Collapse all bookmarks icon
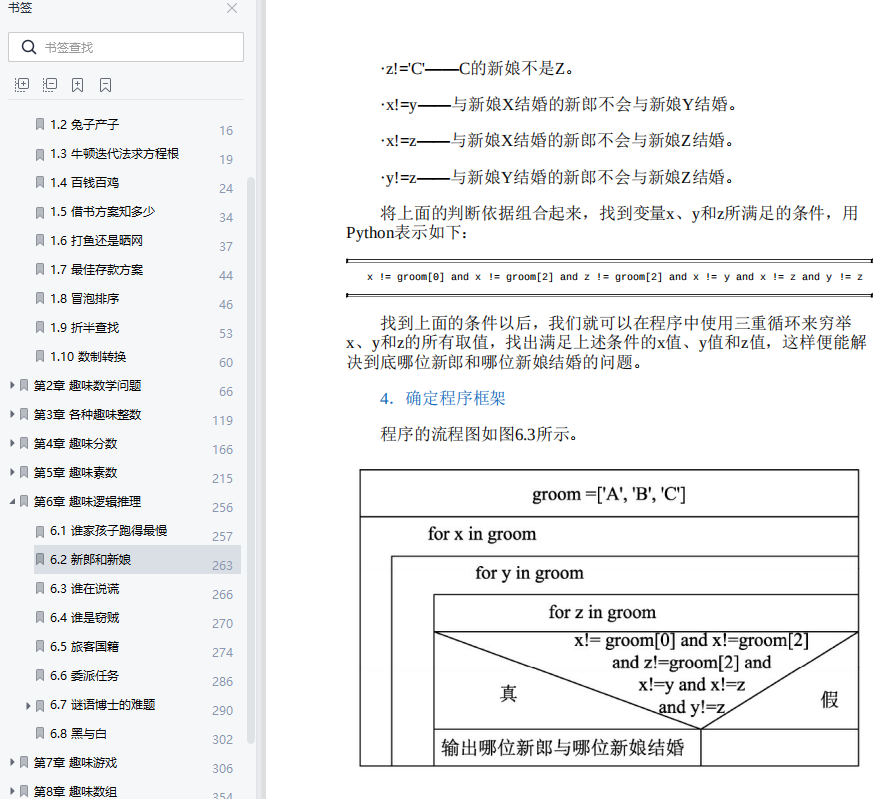Screen dimensions: 892x799 coord(50,85)
